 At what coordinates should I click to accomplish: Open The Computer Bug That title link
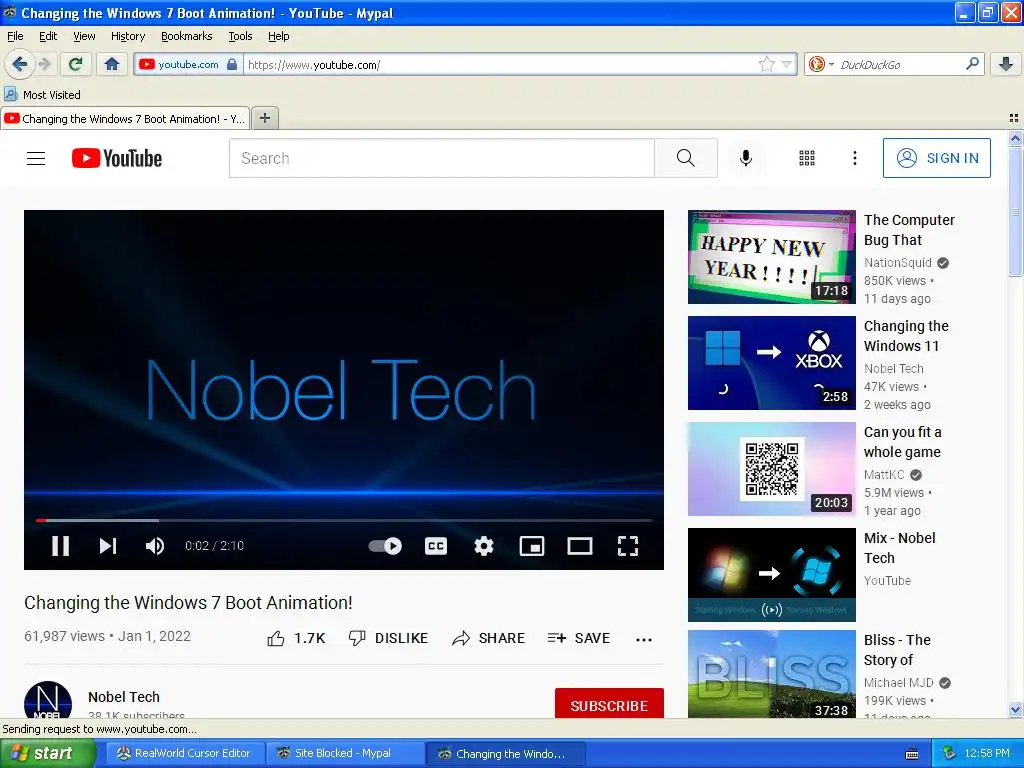click(x=909, y=230)
